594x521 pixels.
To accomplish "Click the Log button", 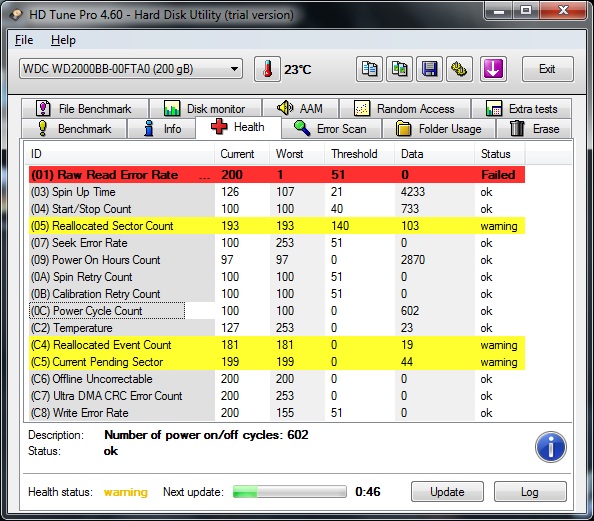I will pyautogui.click(x=530, y=492).
